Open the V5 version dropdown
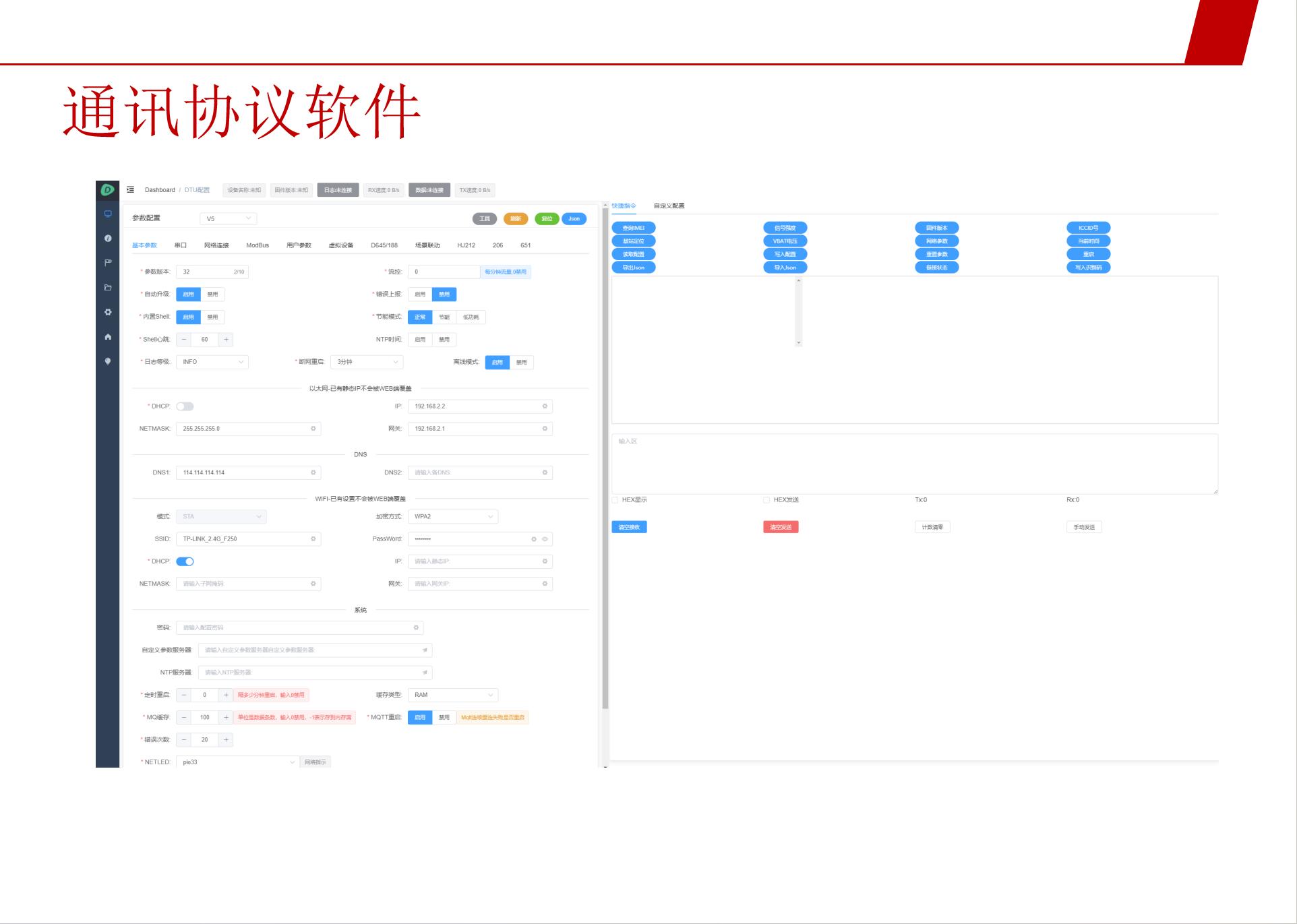Screen dimensions: 1297x924 [x=228, y=218]
